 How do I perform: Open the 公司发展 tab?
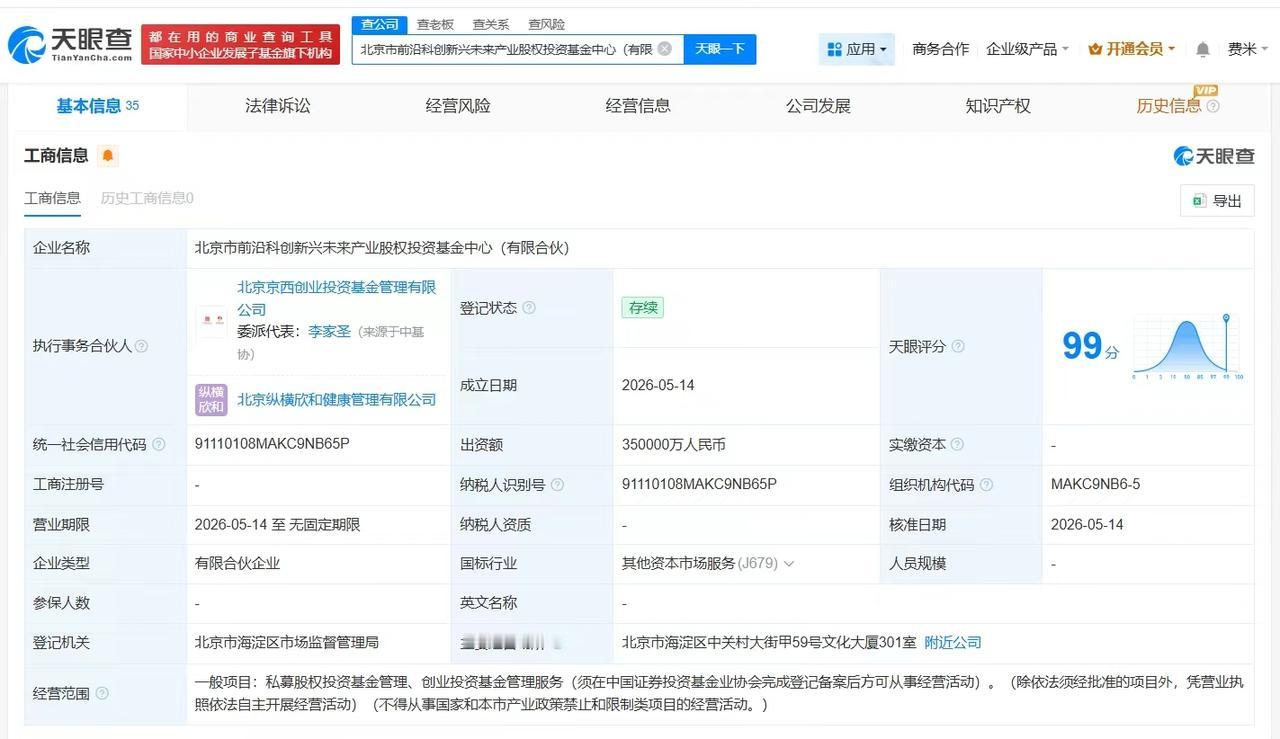818,106
